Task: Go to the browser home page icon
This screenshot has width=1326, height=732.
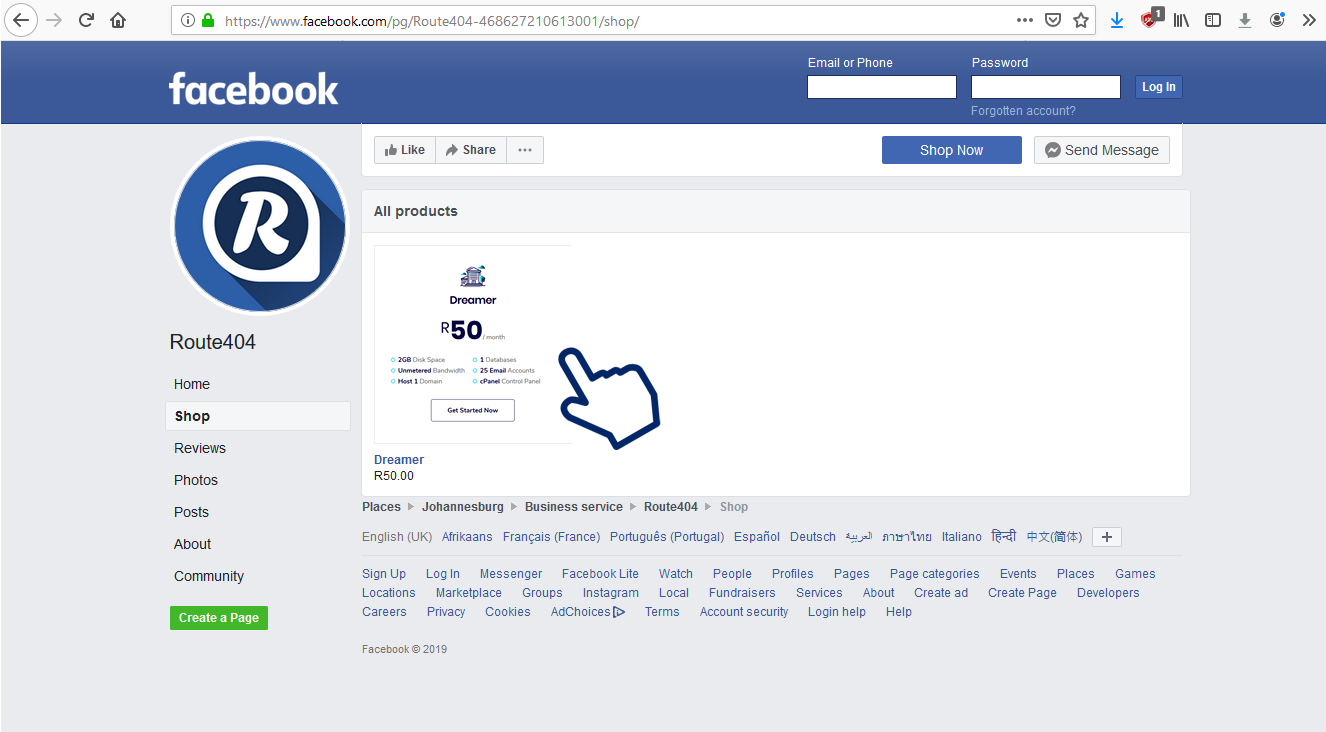Action: tap(118, 20)
